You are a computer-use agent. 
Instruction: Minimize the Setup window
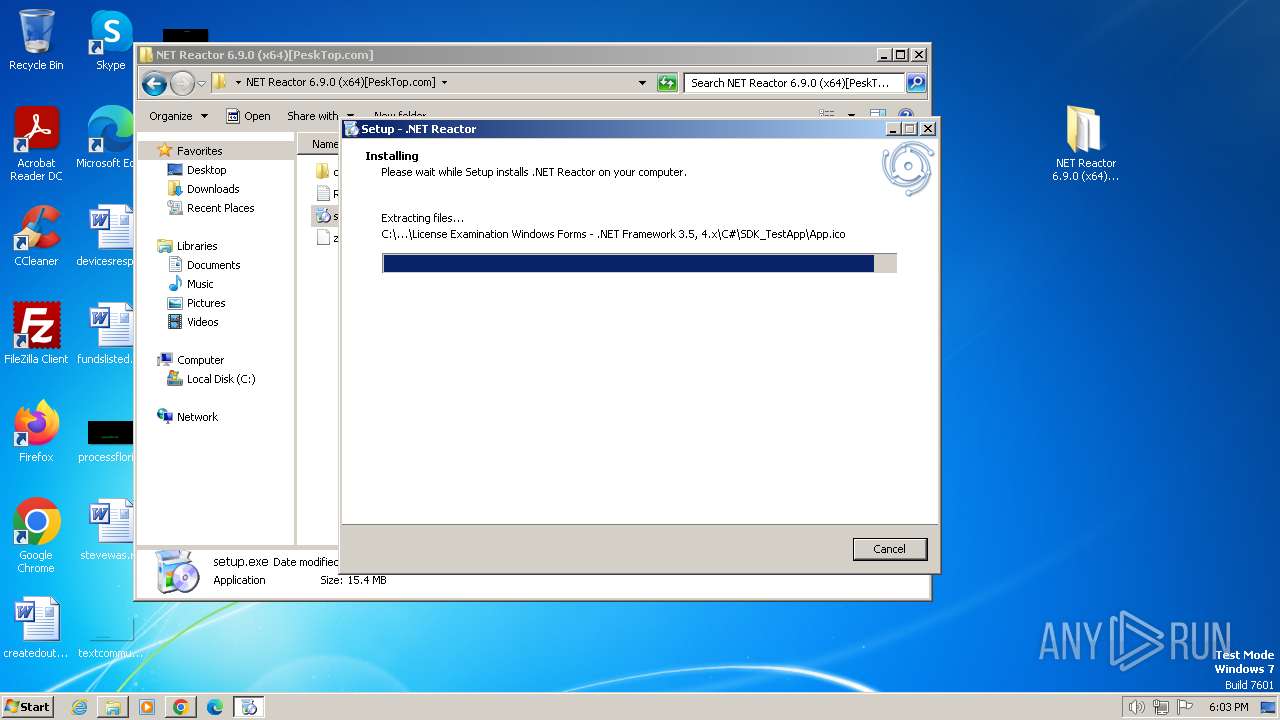tap(892, 129)
